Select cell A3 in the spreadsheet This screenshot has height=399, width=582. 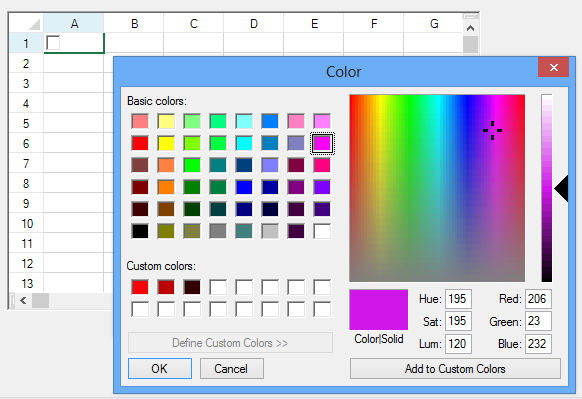point(73,83)
